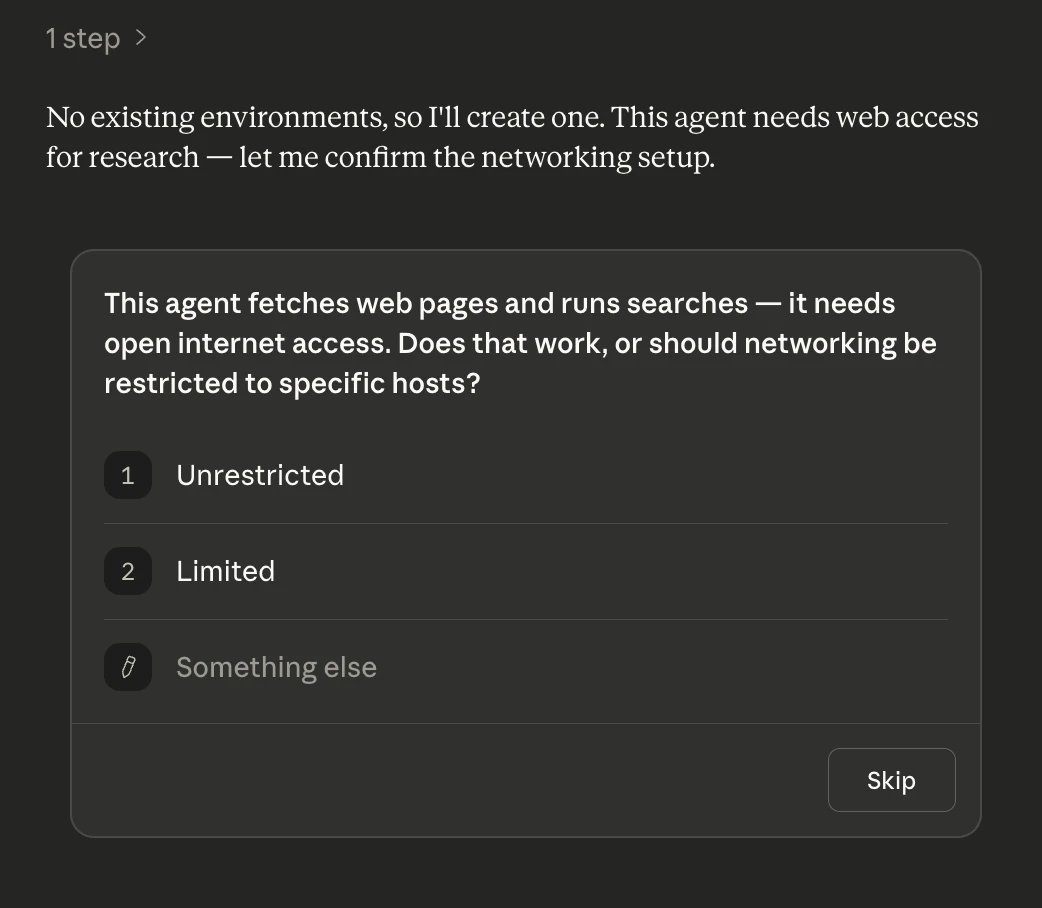The width and height of the screenshot is (1042, 908).
Task: Click the number 1 badge icon
Action: (128, 475)
